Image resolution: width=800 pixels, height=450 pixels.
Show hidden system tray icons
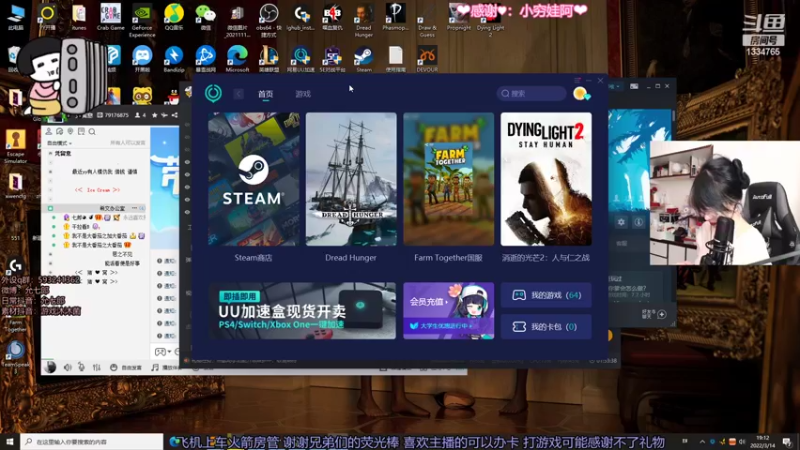click(x=702, y=441)
